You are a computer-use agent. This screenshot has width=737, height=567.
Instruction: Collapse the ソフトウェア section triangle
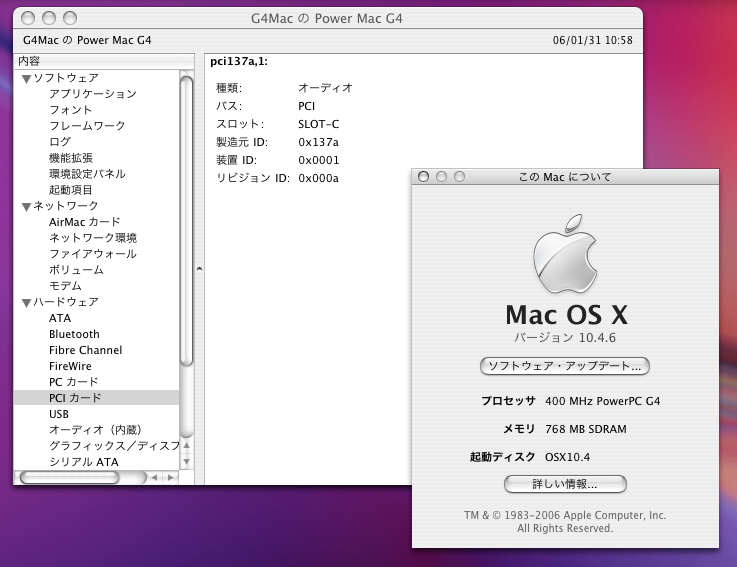click(x=27, y=78)
